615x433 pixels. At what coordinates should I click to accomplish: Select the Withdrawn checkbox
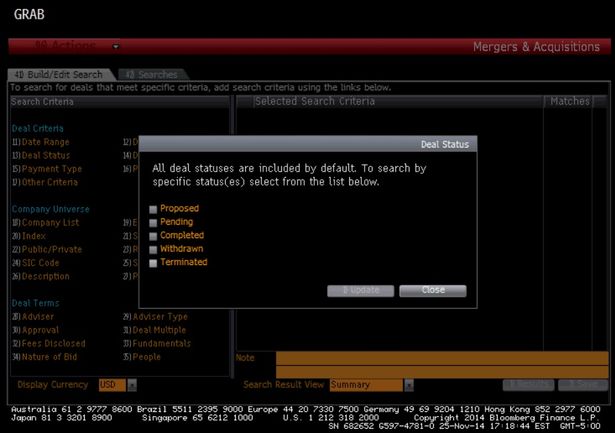[153, 249]
